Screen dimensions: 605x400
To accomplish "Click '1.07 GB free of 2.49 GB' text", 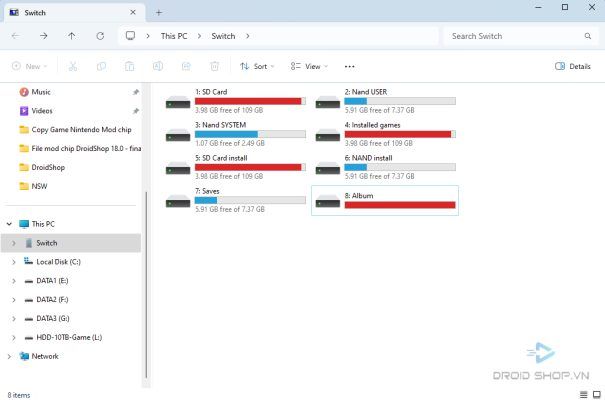I will 230,143.
